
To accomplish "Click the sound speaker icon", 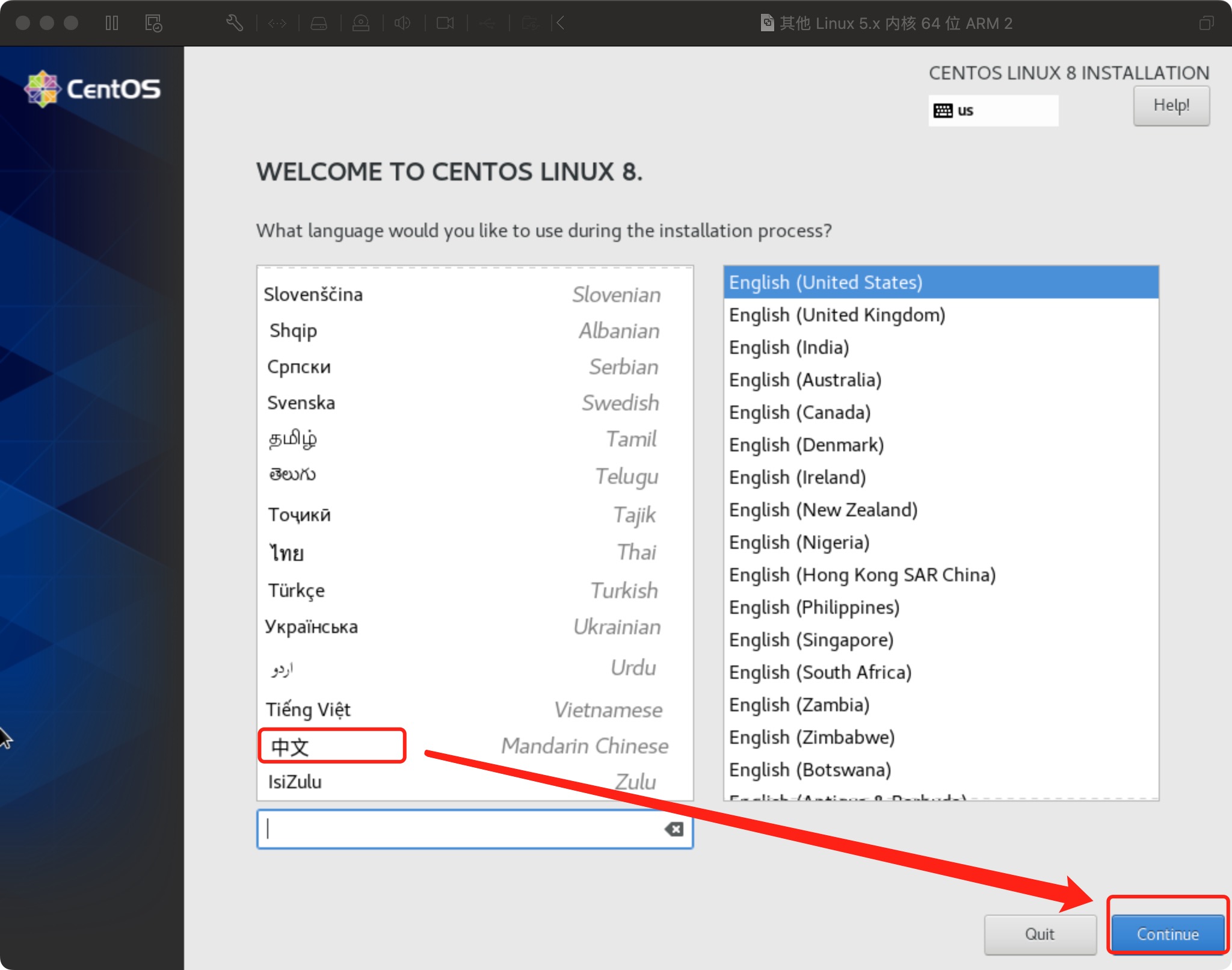I will click(x=402, y=23).
